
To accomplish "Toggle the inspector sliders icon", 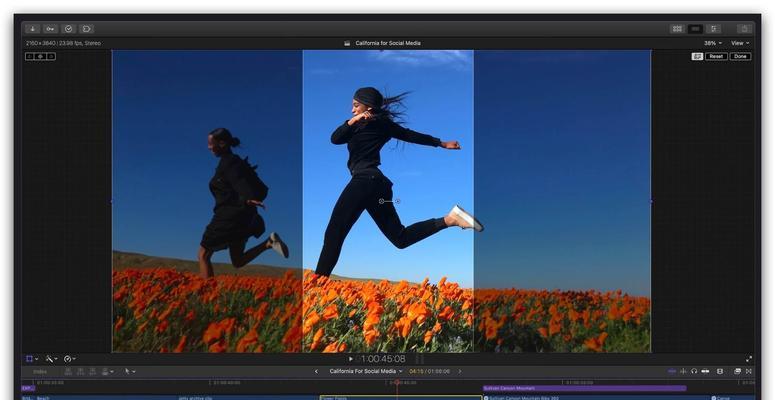I will pyautogui.click(x=714, y=29).
